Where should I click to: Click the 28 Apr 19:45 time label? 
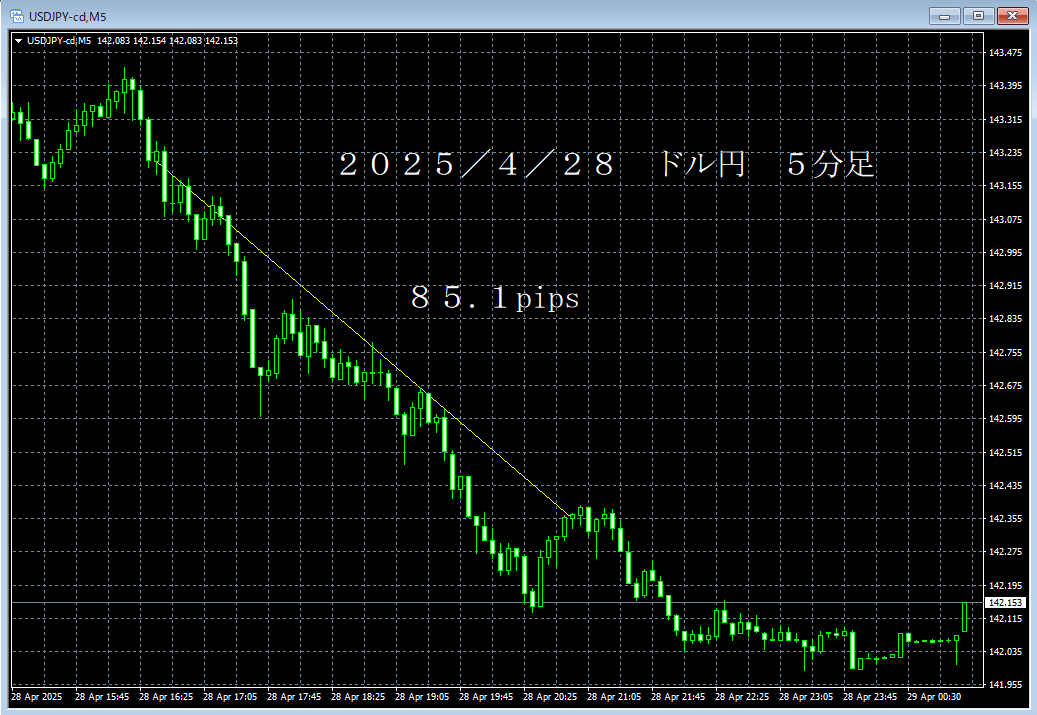click(486, 696)
